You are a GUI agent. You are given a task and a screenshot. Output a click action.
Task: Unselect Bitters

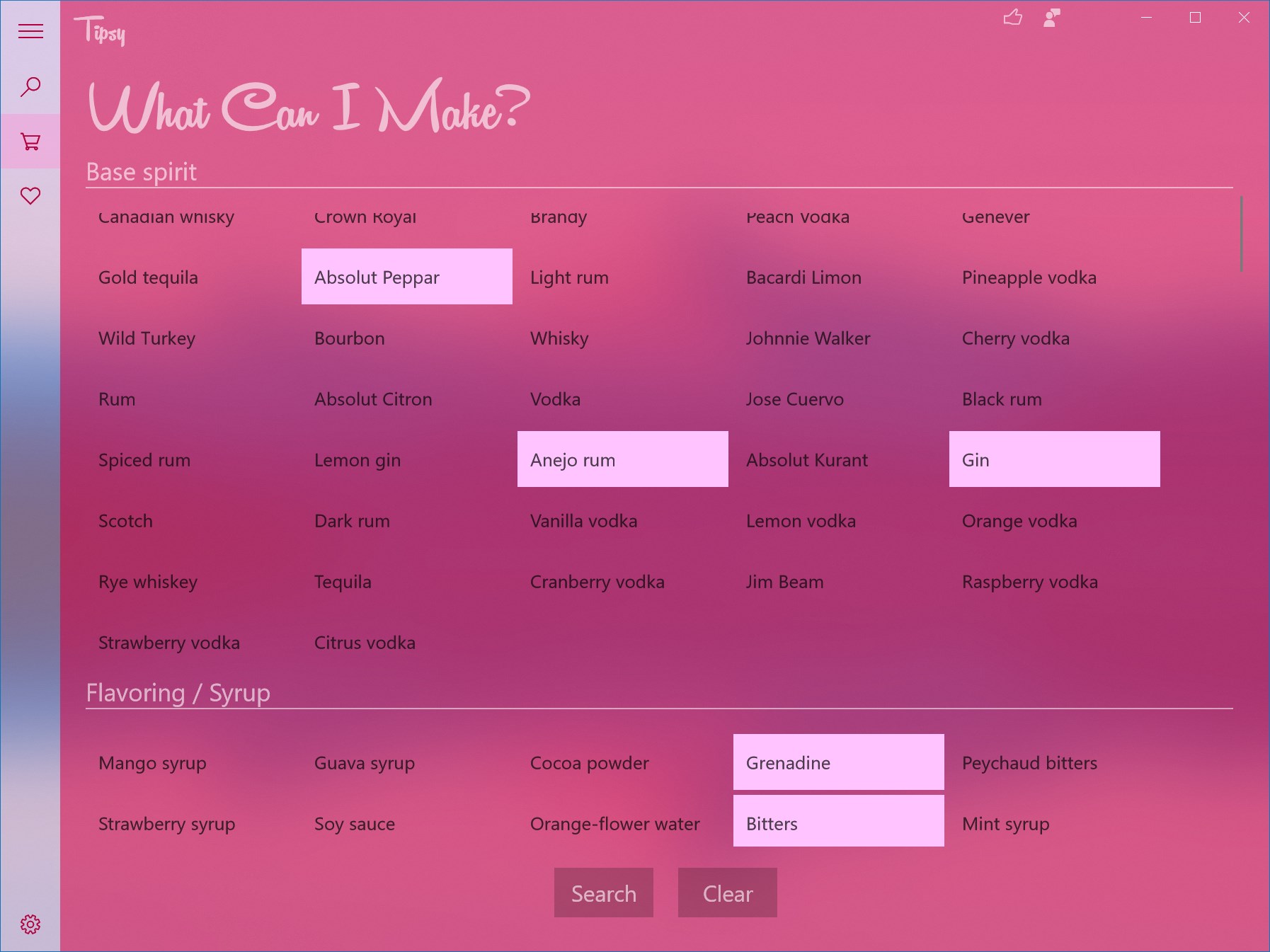coord(839,821)
